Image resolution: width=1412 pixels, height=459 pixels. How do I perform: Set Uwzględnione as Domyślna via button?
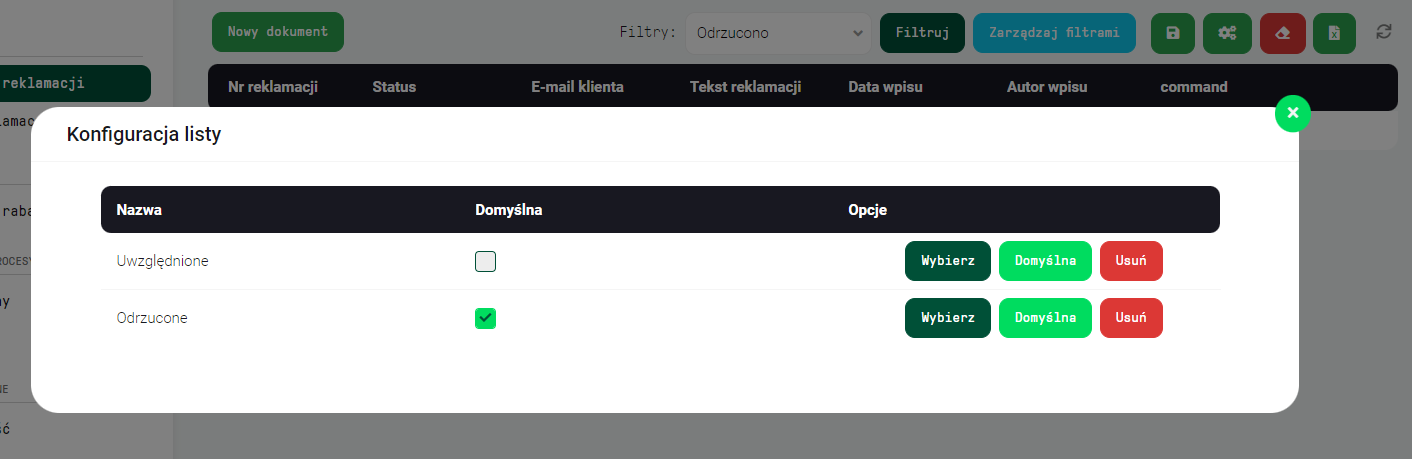point(1045,261)
